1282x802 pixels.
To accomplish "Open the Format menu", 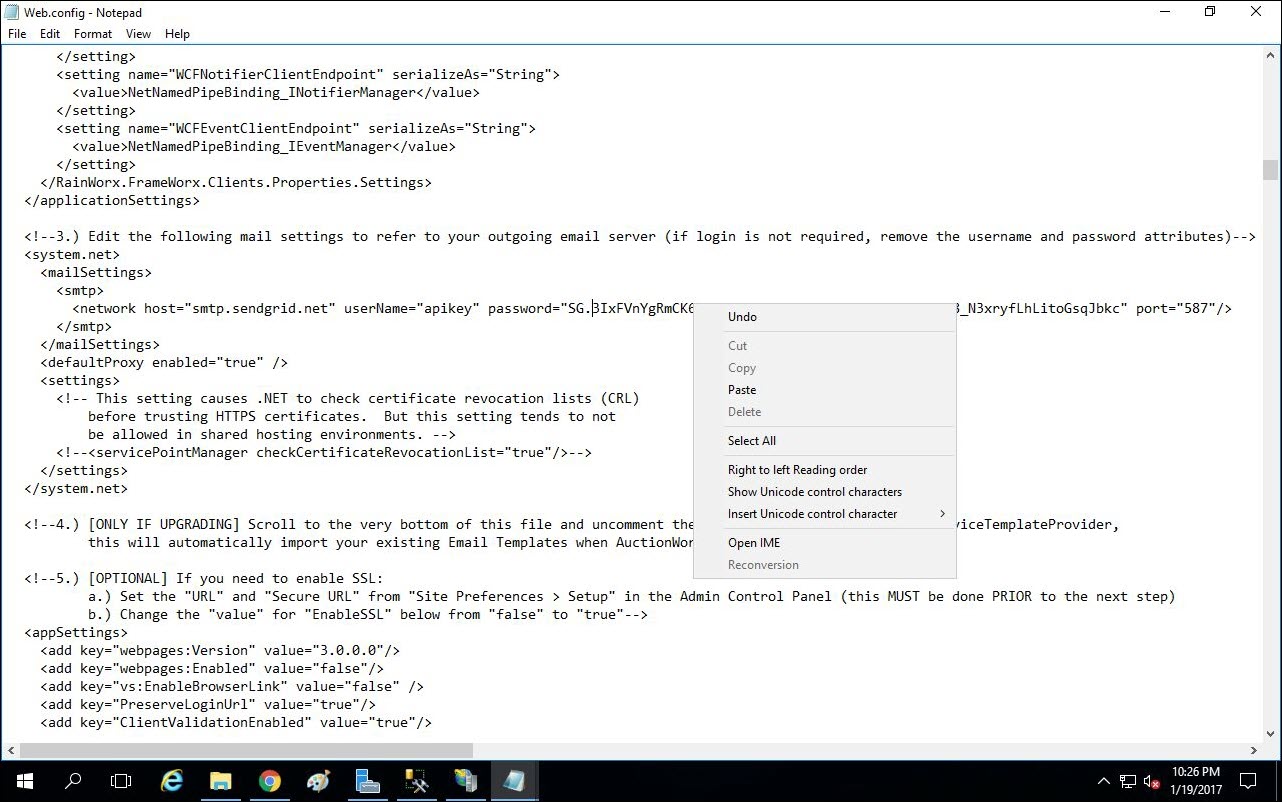I will (93, 34).
